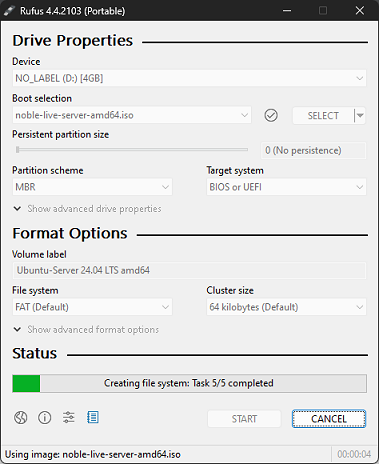Open the Partition scheme dropdown

(x=92, y=187)
